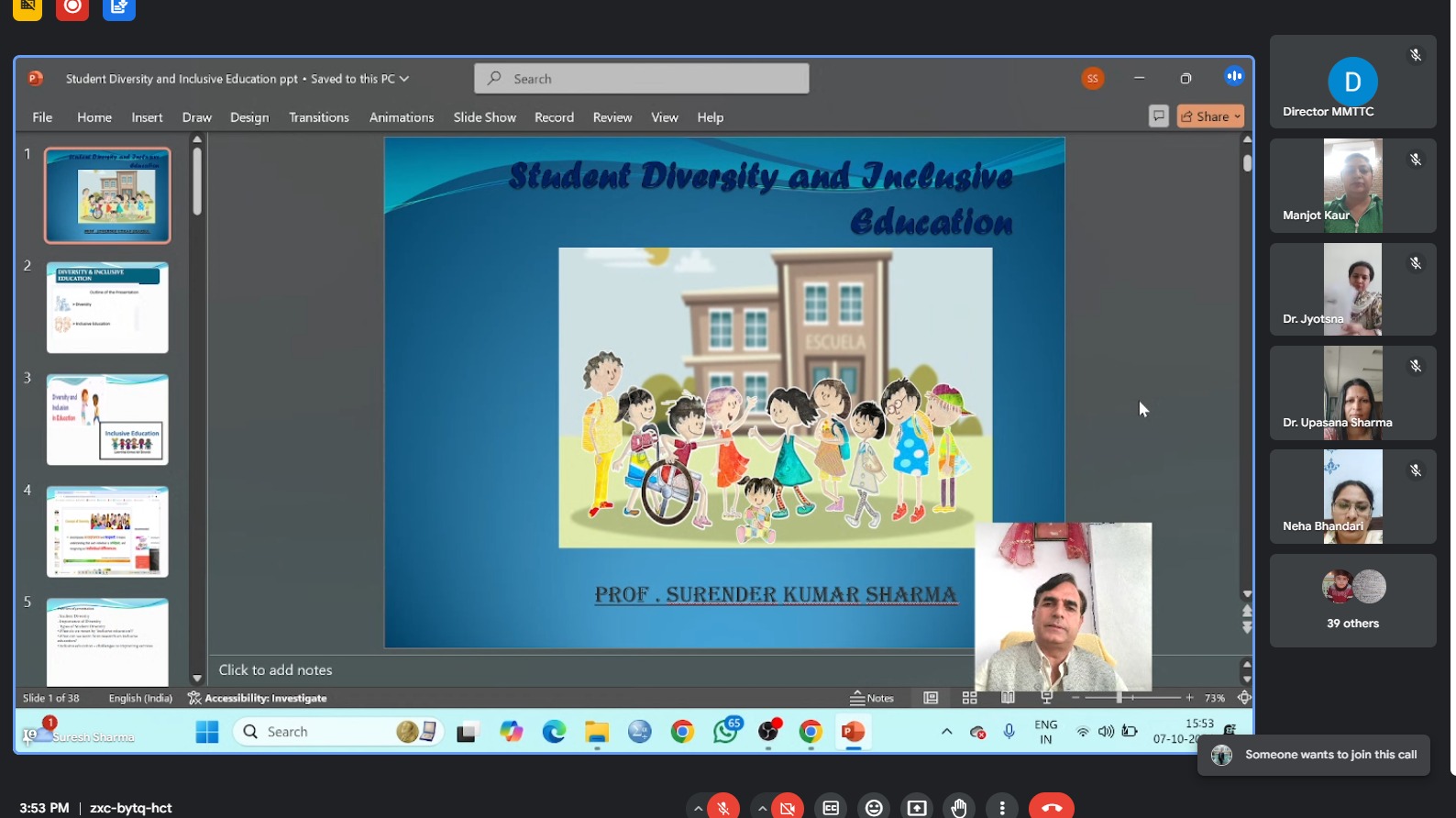Click the 'PROF . SURENDER KUMAR SHARMA' text

pos(776,595)
